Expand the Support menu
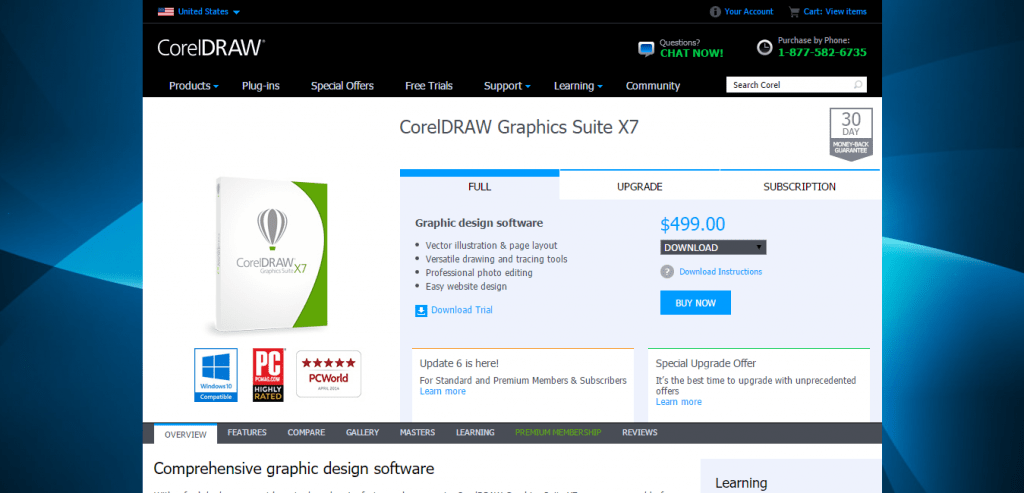The image size is (1024, 493). 507,86
